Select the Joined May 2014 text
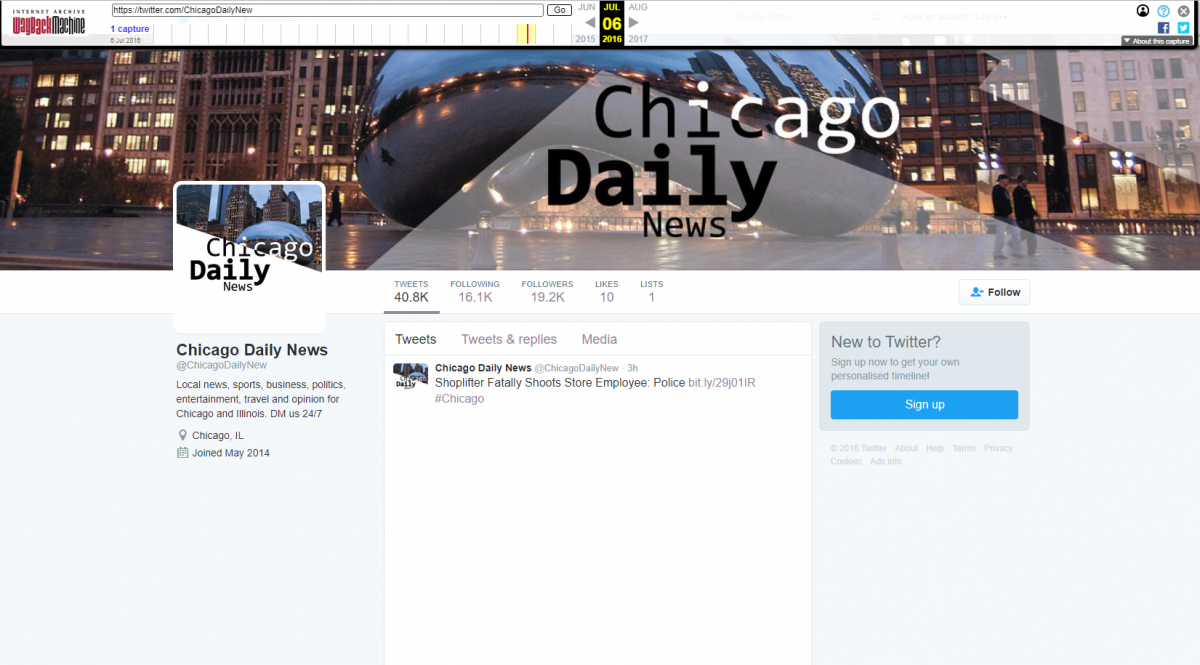 coord(231,453)
